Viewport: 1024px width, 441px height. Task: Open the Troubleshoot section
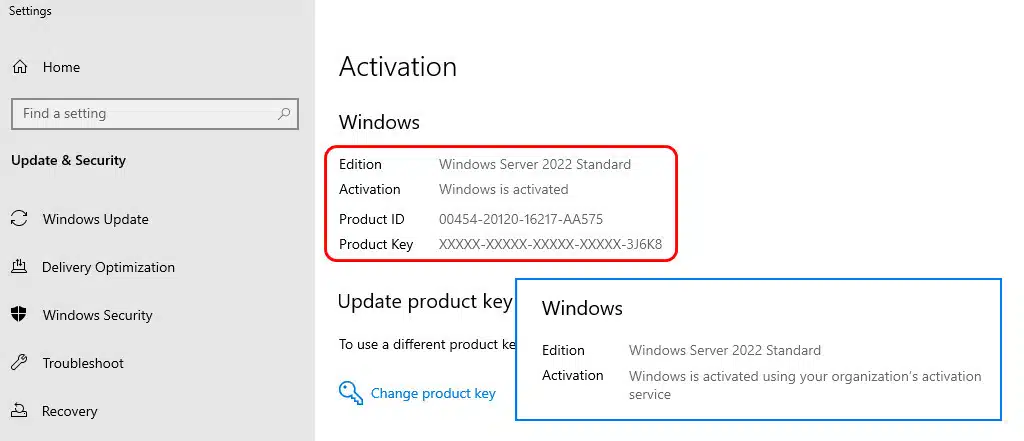83,364
